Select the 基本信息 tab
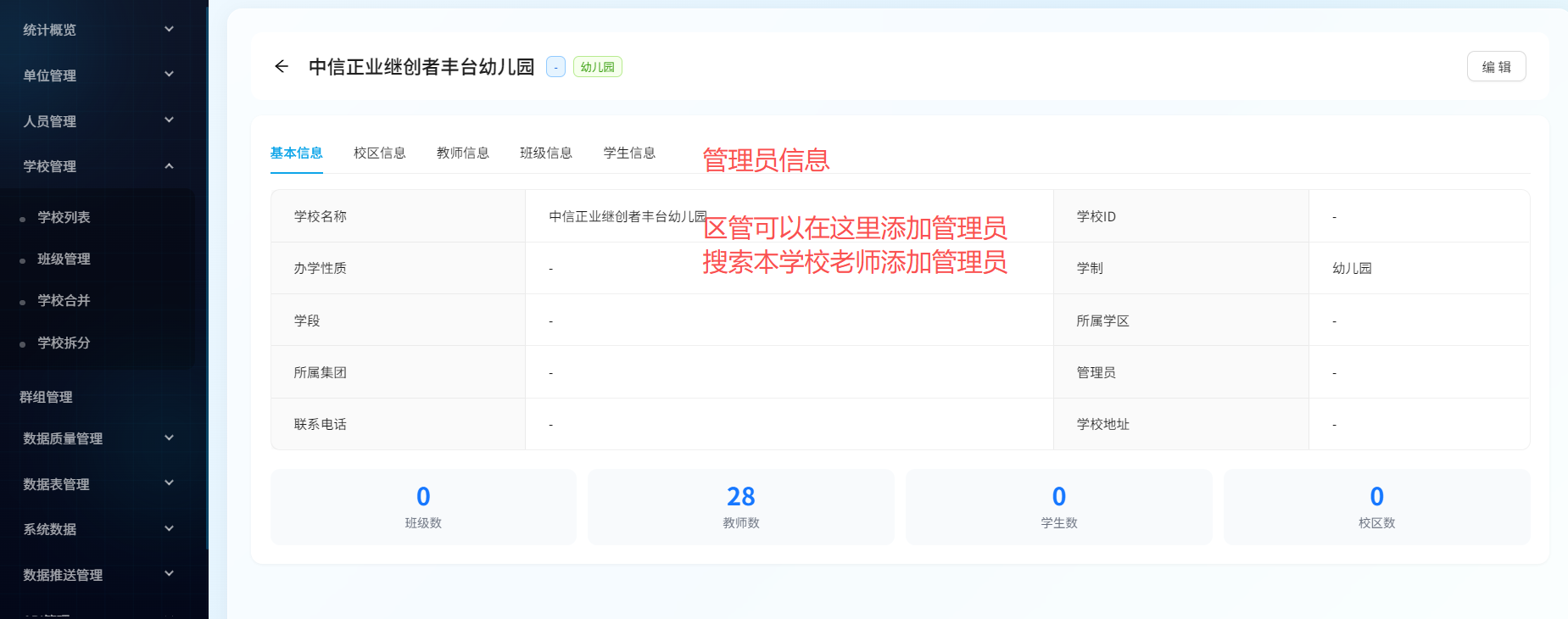The height and width of the screenshot is (619, 1568). tap(296, 153)
